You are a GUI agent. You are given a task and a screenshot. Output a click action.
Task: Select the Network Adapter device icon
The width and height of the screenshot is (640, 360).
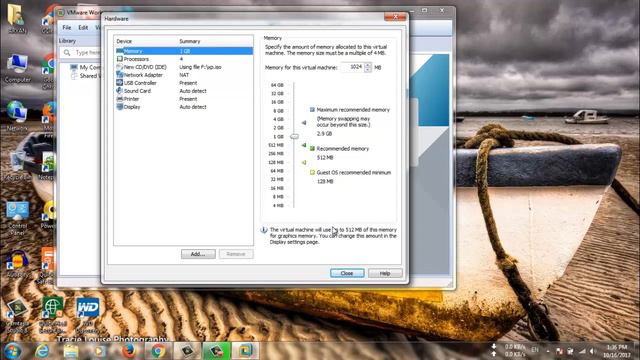(120, 75)
